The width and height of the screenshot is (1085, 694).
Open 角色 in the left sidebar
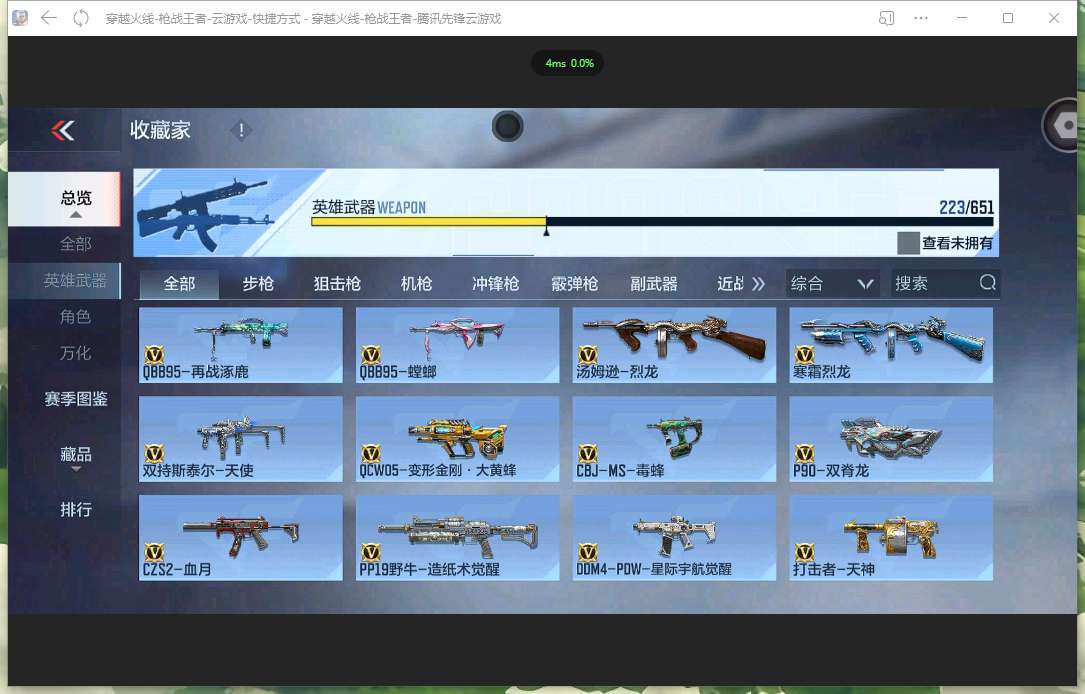coord(75,317)
